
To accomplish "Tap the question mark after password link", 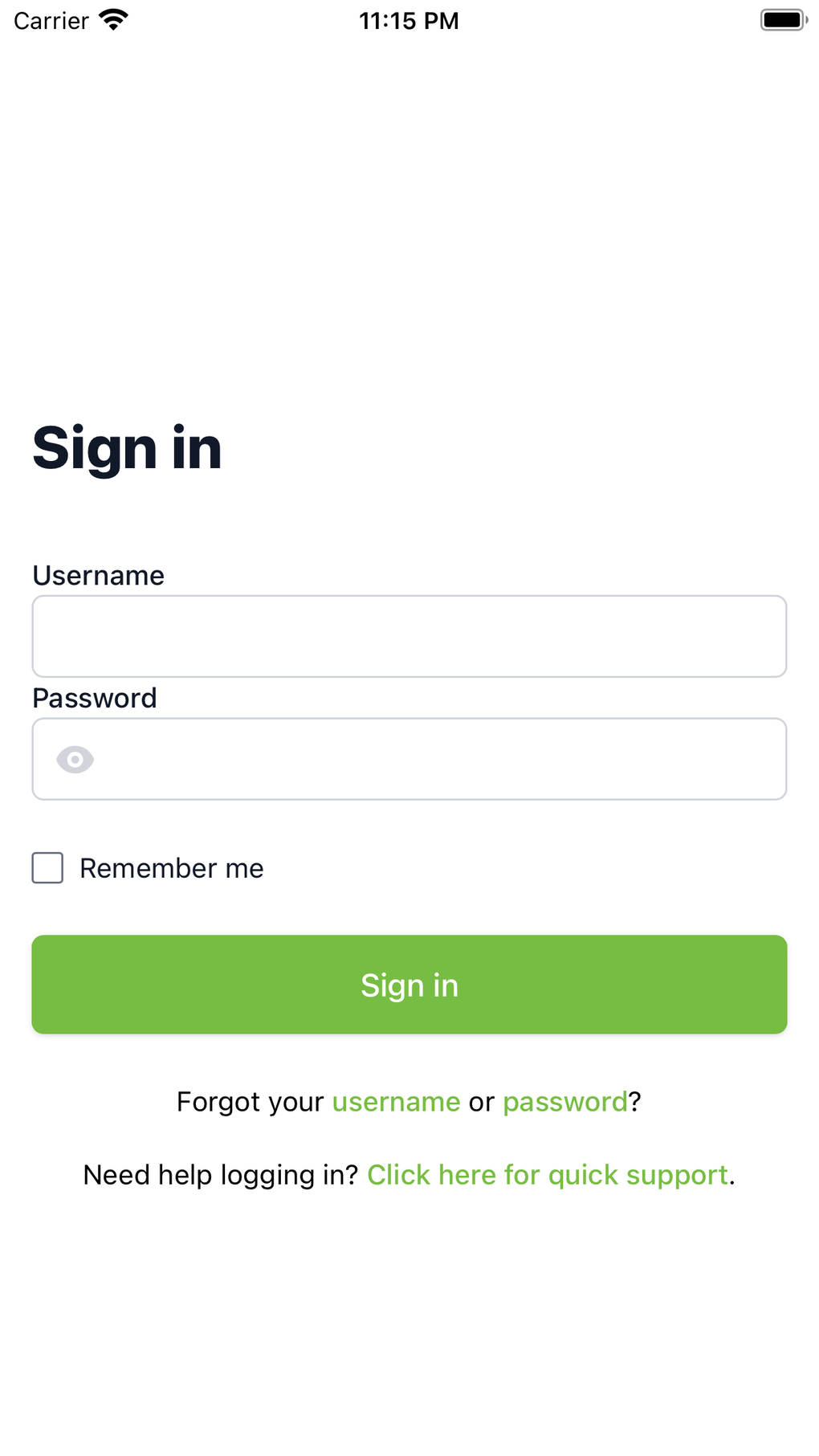I will tap(635, 1102).
